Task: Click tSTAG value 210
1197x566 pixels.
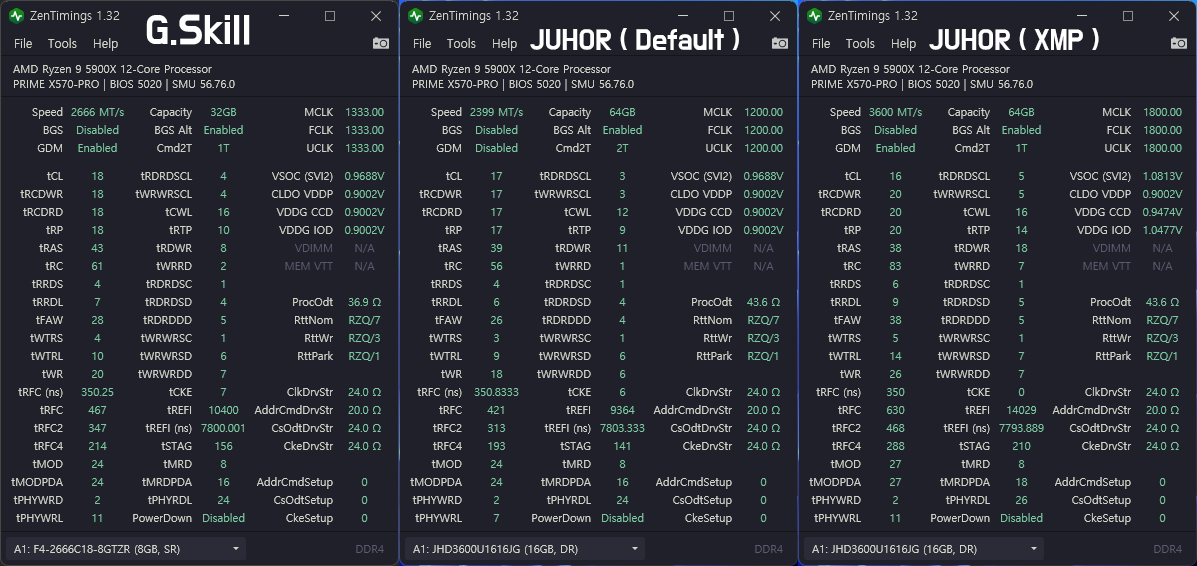Action: [1021, 446]
